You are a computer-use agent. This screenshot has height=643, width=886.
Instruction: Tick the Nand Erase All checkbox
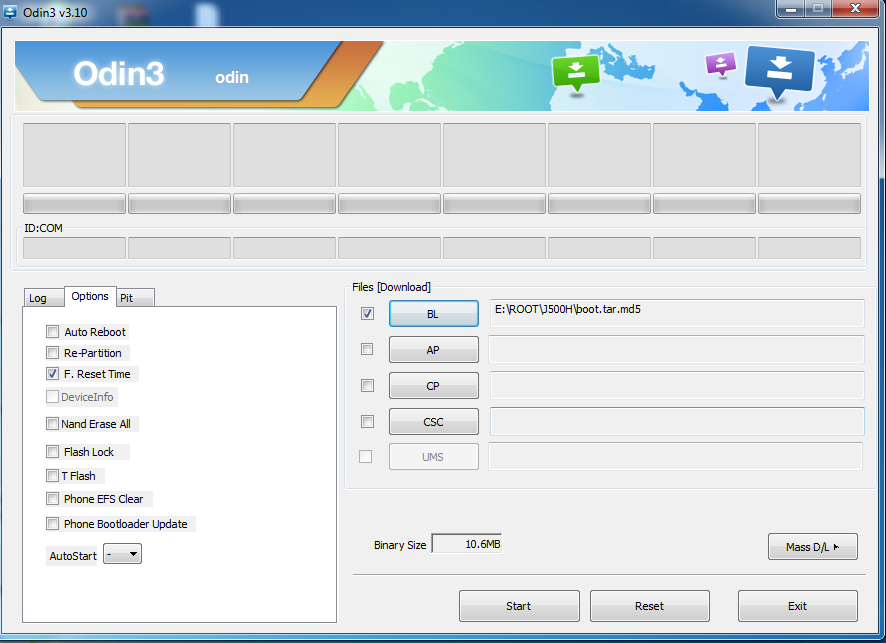coord(53,424)
